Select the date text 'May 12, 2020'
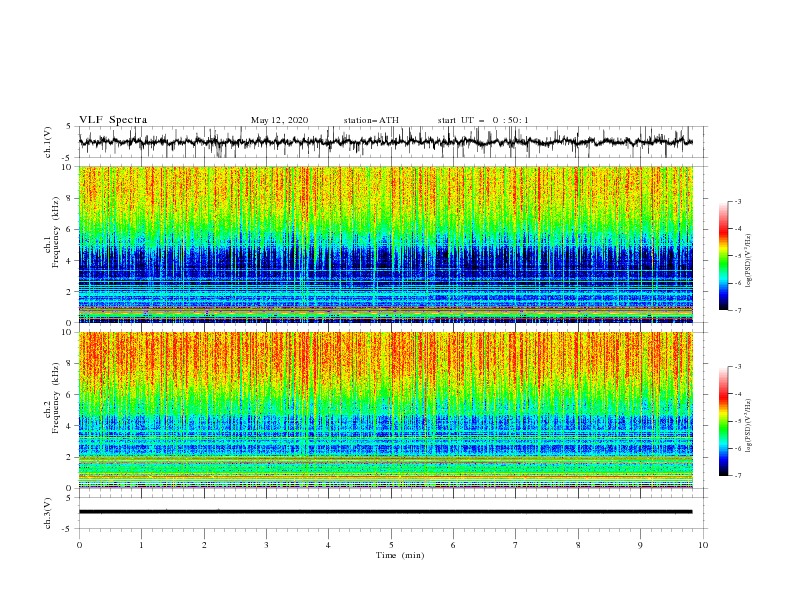 279,120
